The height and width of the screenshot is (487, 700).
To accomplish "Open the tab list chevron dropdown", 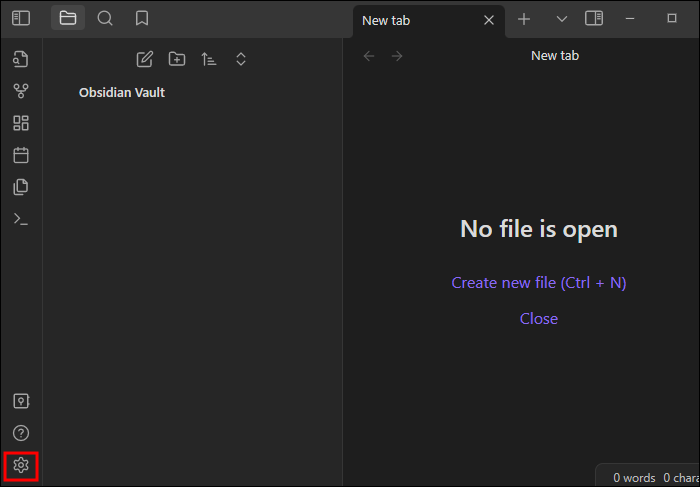I will [562, 19].
